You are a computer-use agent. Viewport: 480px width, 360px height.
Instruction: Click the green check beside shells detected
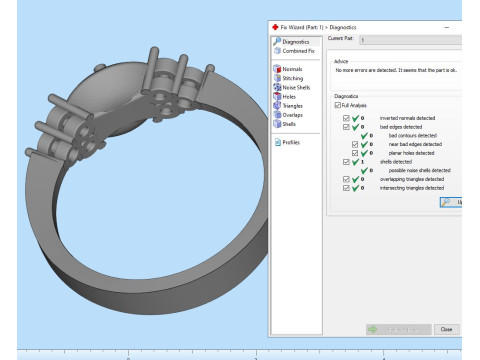click(x=355, y=162)
